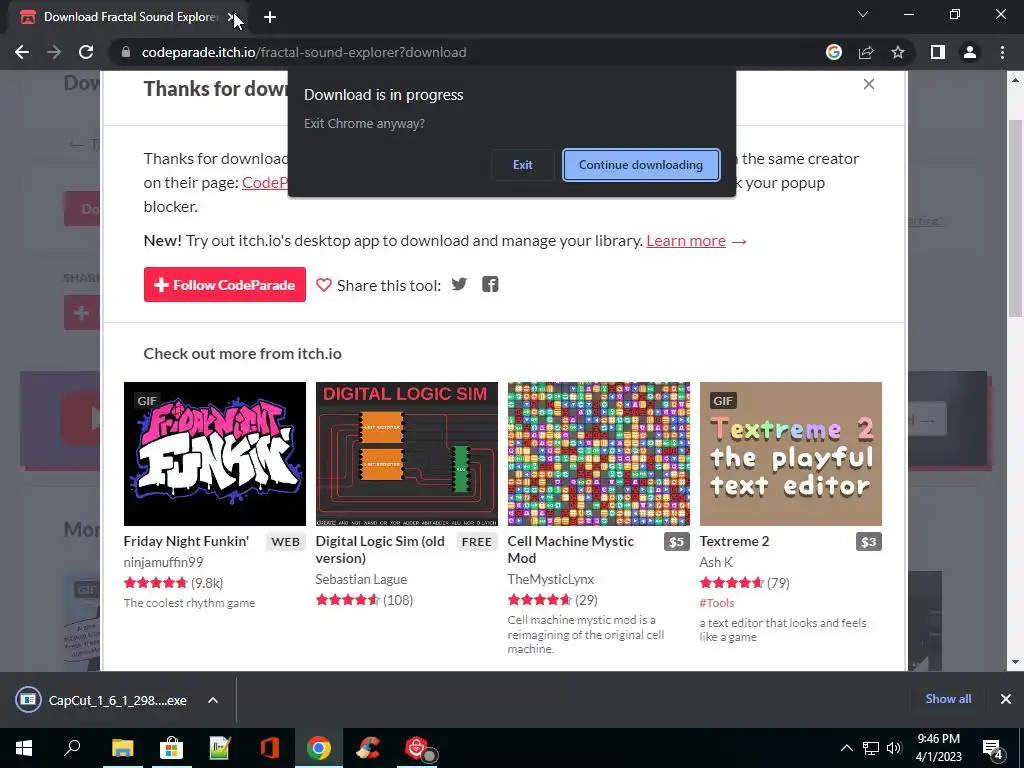Open Chrome's three-dot menu
The height and width of the screenshot is (768, 1024).
coord(1002,52)
